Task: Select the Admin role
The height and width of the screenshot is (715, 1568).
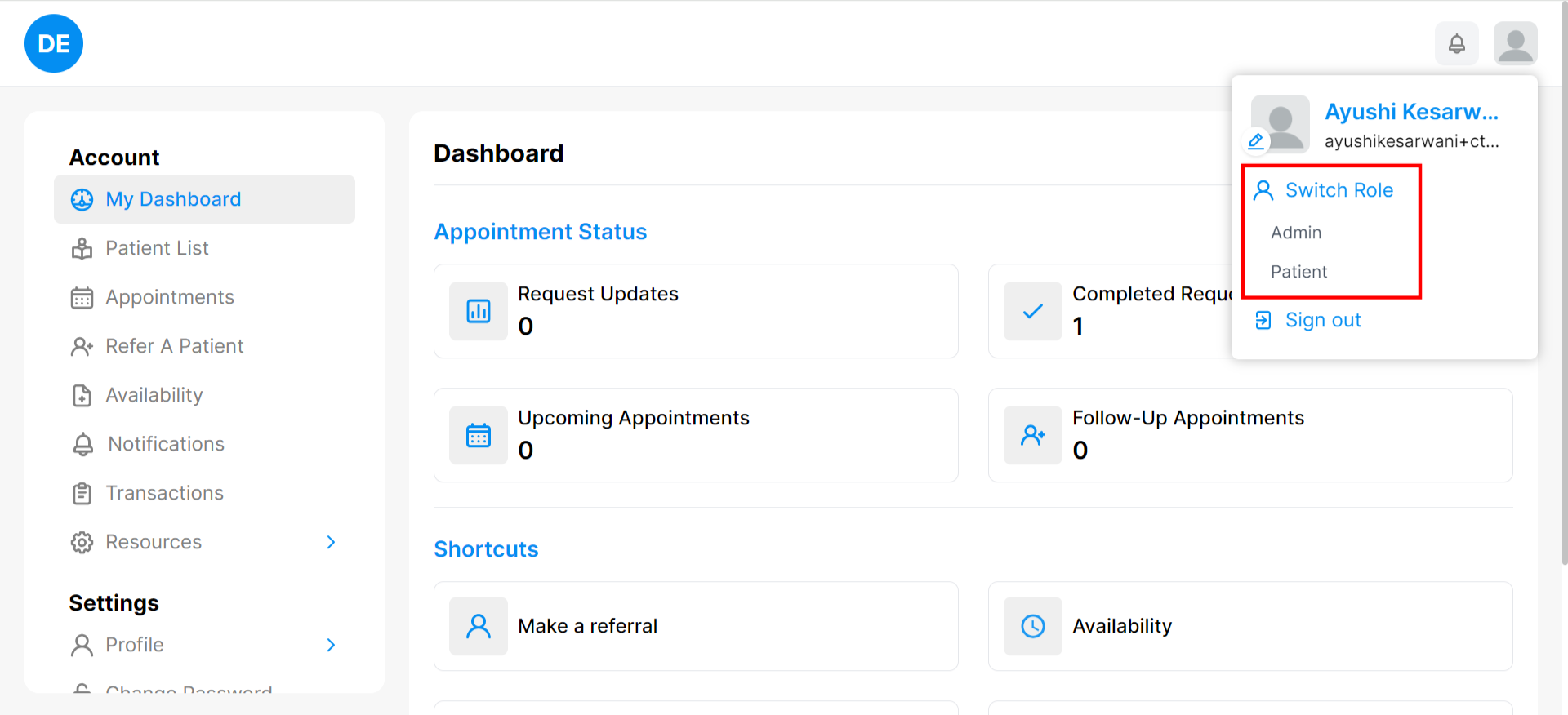Action: 1296,233
